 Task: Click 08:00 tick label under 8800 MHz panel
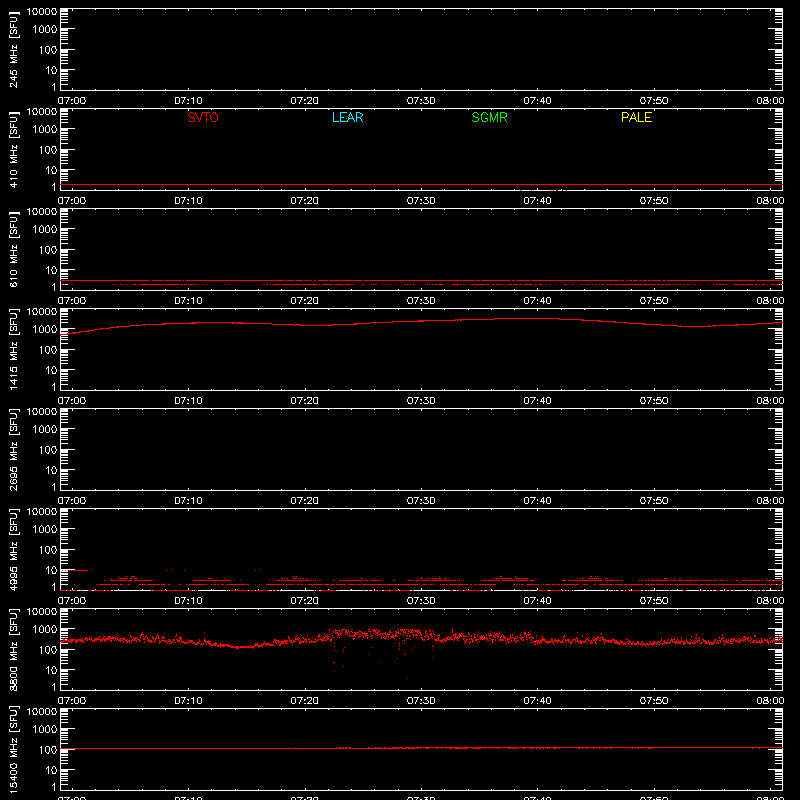[x=770, y=701]
